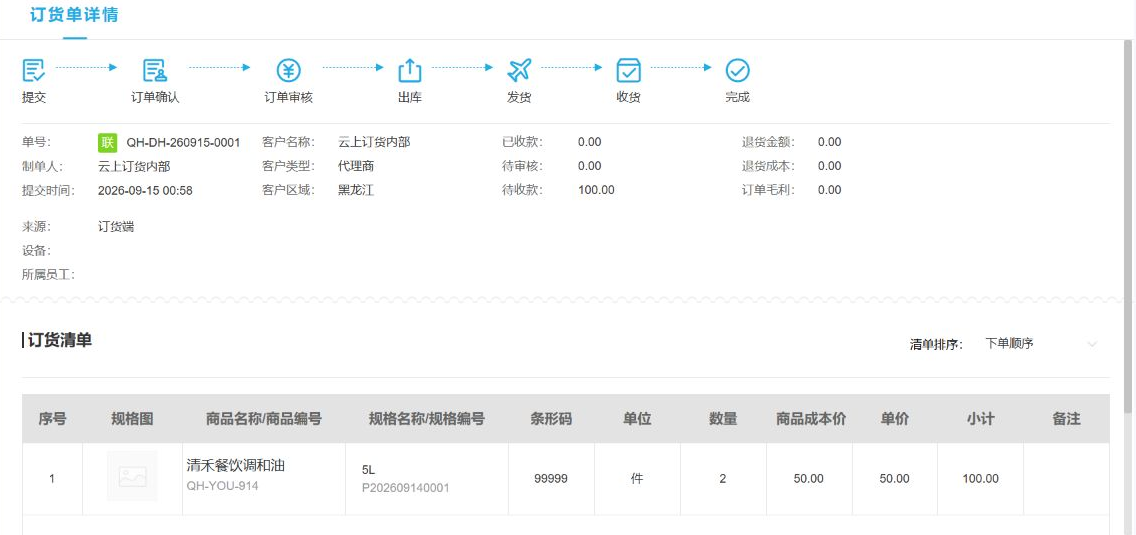Image resolution: width=1136 pixels, height=535 pixels.
Task: Select order number QH-DH-260915-0001
Action: pos(183,142)
